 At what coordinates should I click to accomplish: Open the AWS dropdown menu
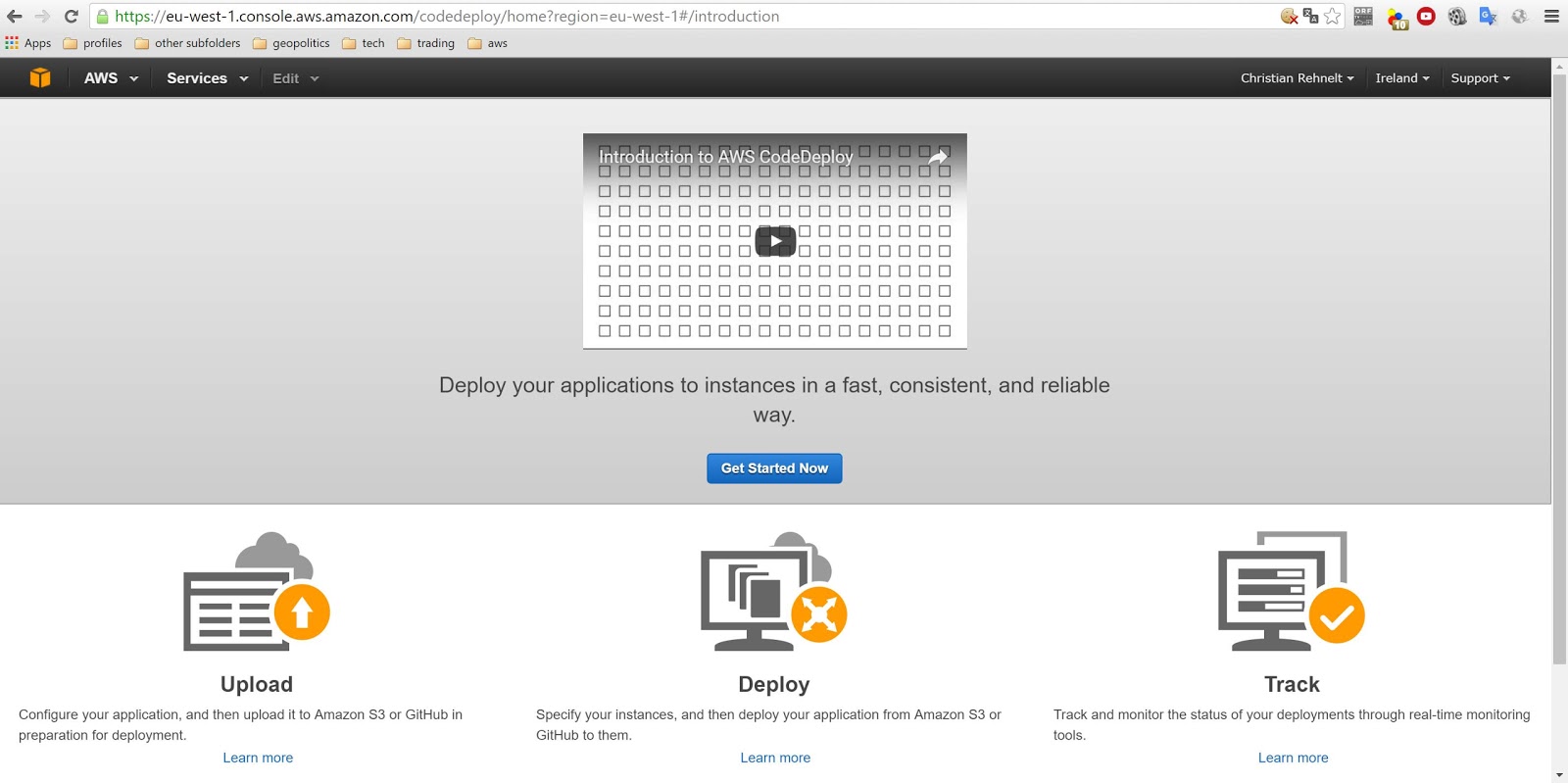tap(111, 78)
